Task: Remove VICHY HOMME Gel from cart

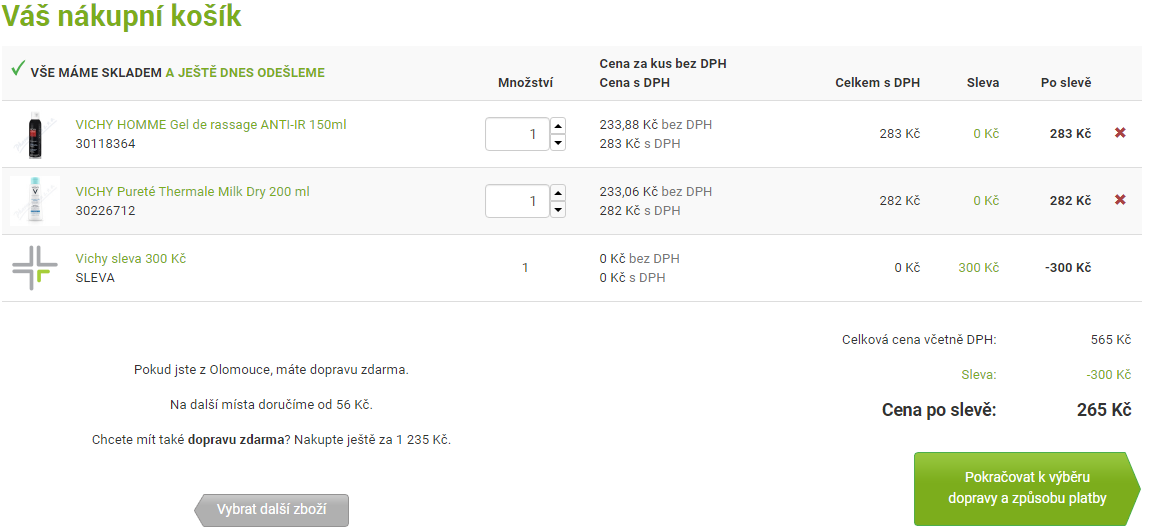Action: pyautogui.click(x=1120, y=134)
